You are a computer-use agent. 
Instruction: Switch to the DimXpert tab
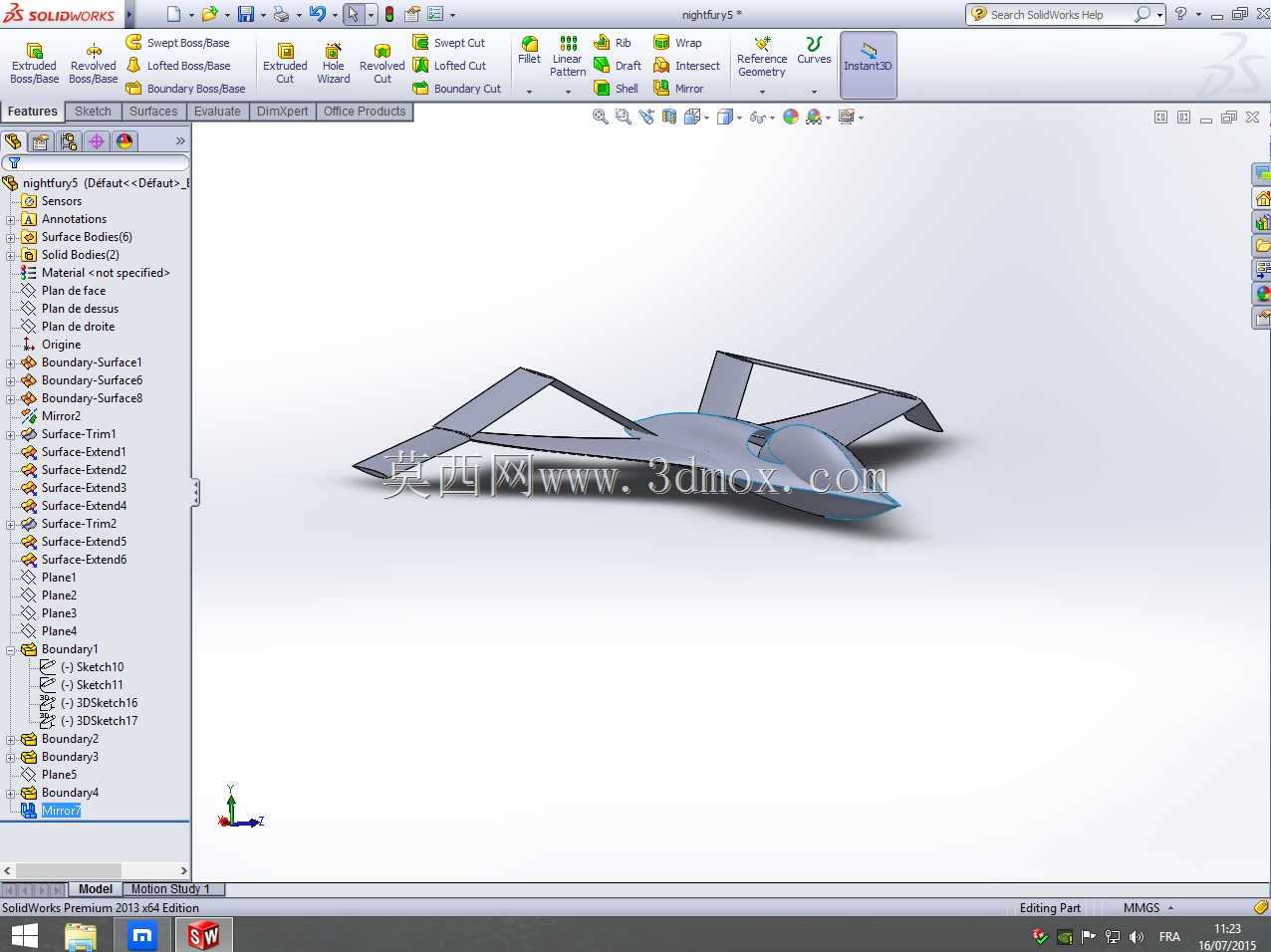click(x=282, y=112)
